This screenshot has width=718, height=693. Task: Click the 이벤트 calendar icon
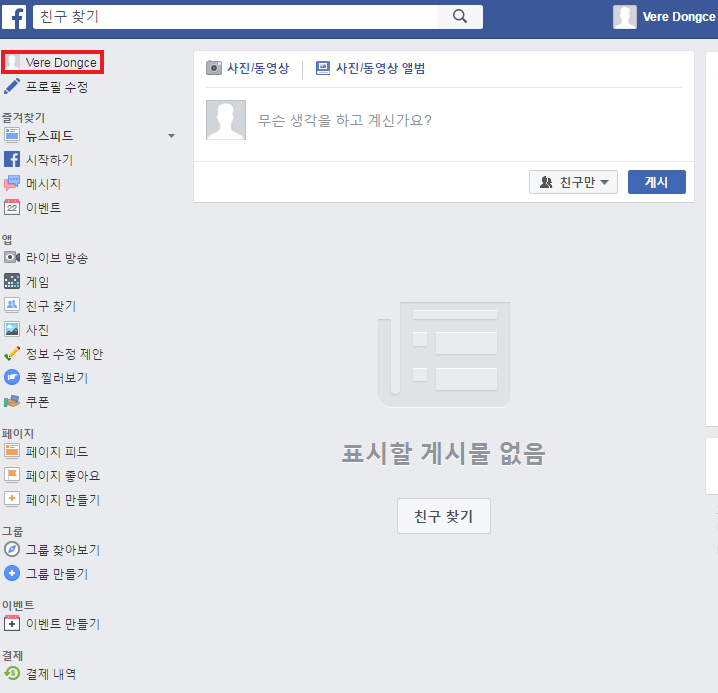pos(12,207)
